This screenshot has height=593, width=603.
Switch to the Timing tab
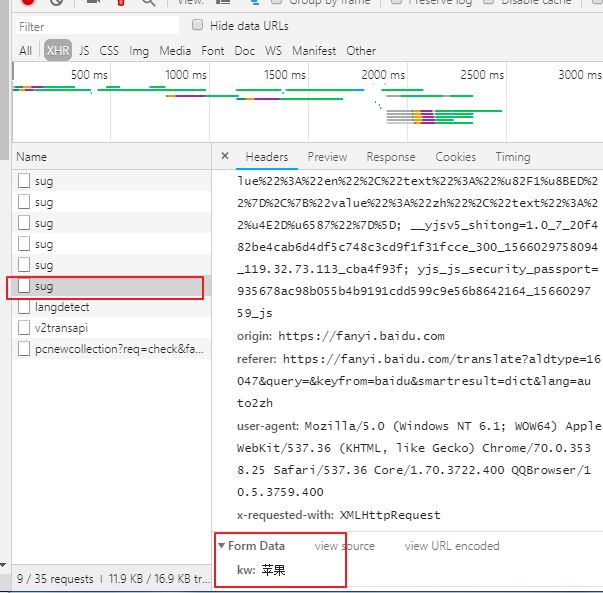point(513,157)
